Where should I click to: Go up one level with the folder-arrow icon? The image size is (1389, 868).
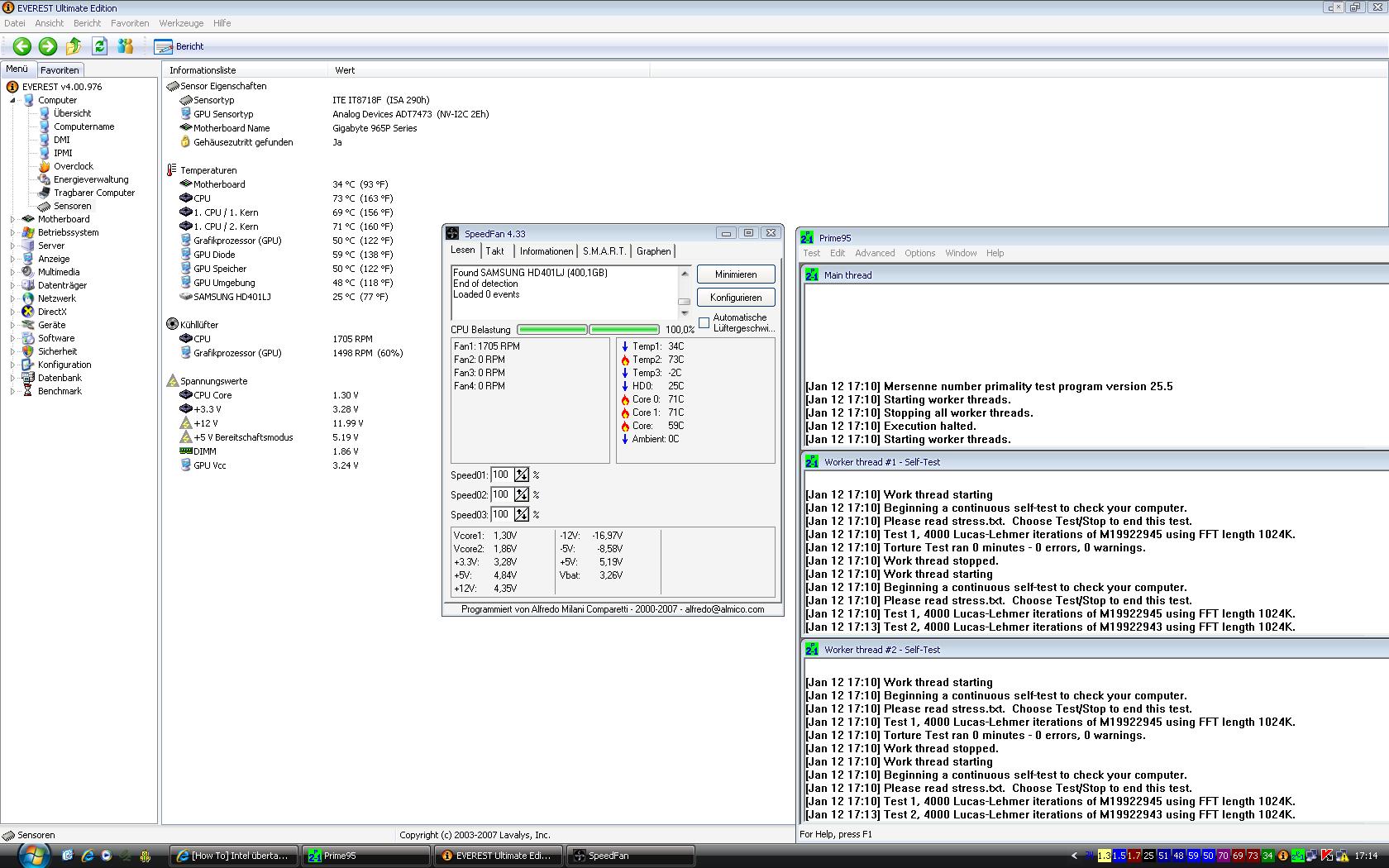74,46
